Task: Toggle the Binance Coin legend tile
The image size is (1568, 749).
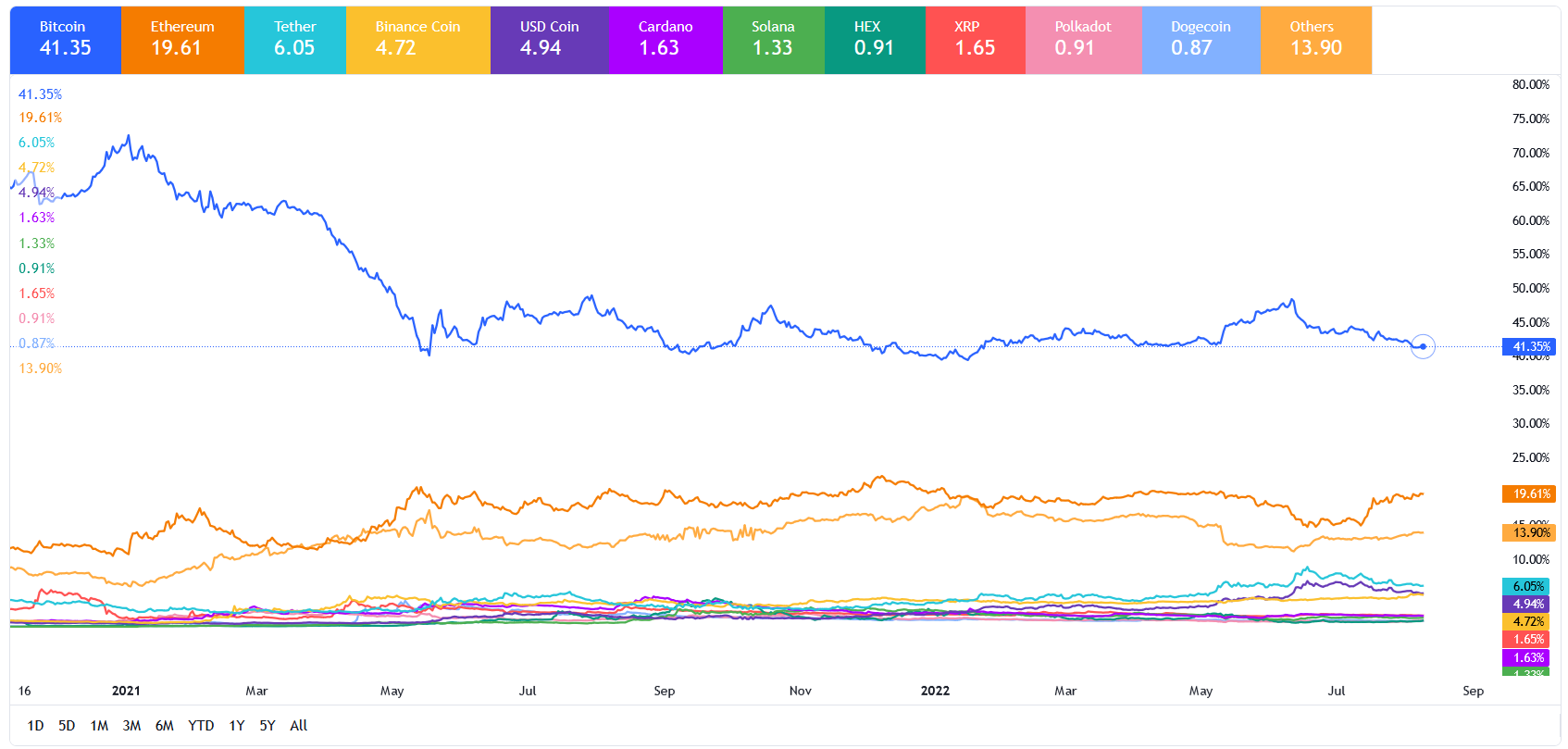Action: pyautogui.click(x=418, y=40)
